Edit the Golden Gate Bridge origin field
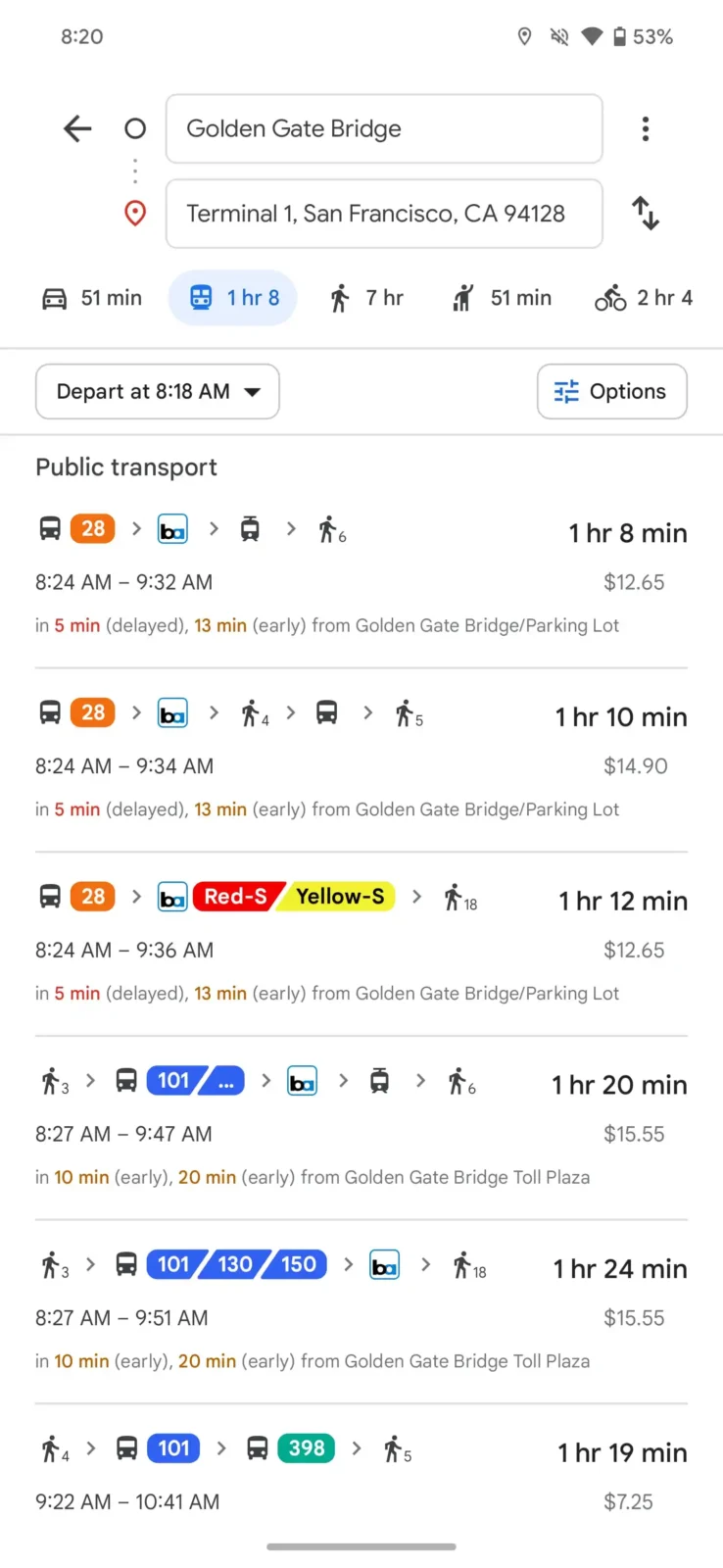The image size is (723, 1568). [384, 128]
